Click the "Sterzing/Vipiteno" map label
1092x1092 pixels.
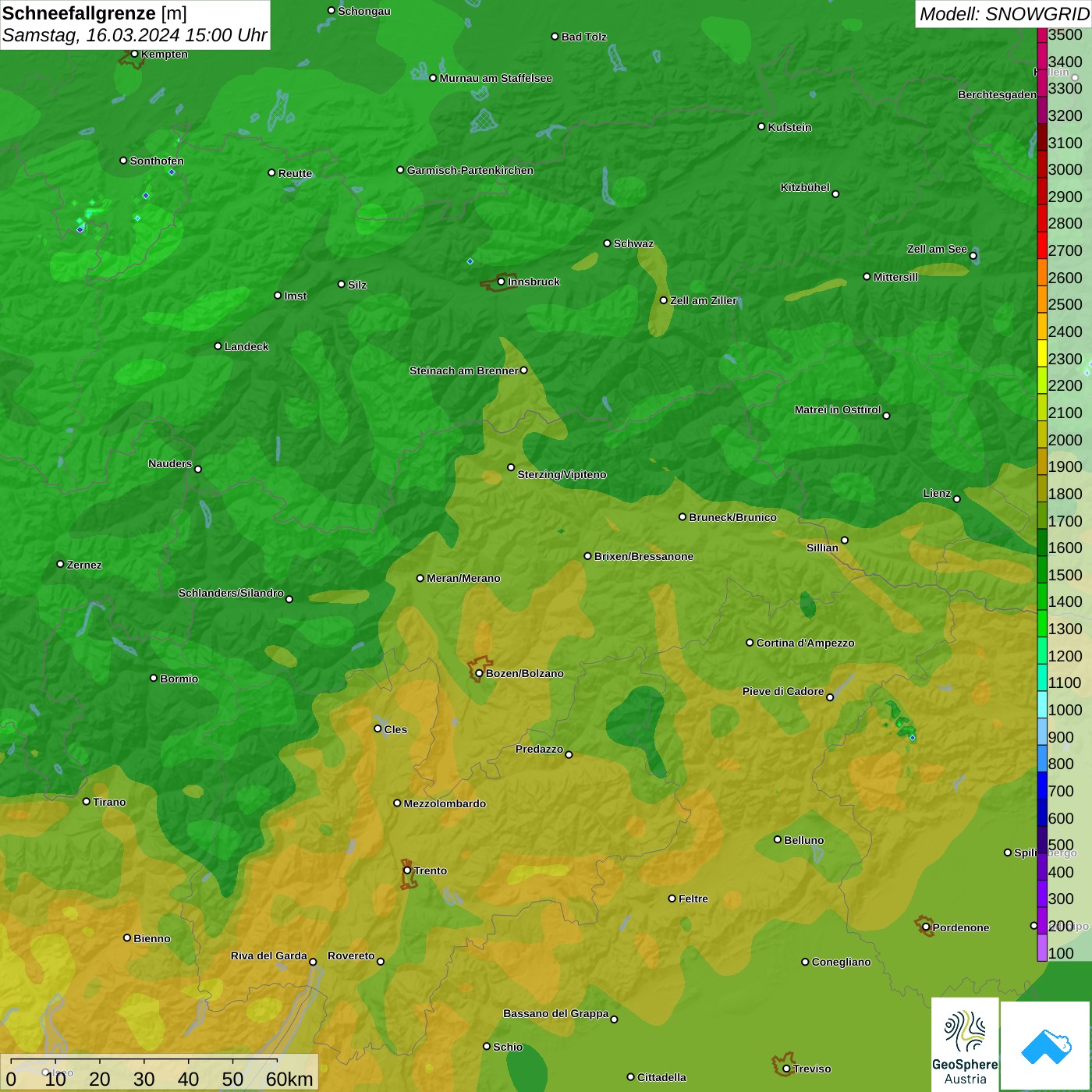(562, 474)
